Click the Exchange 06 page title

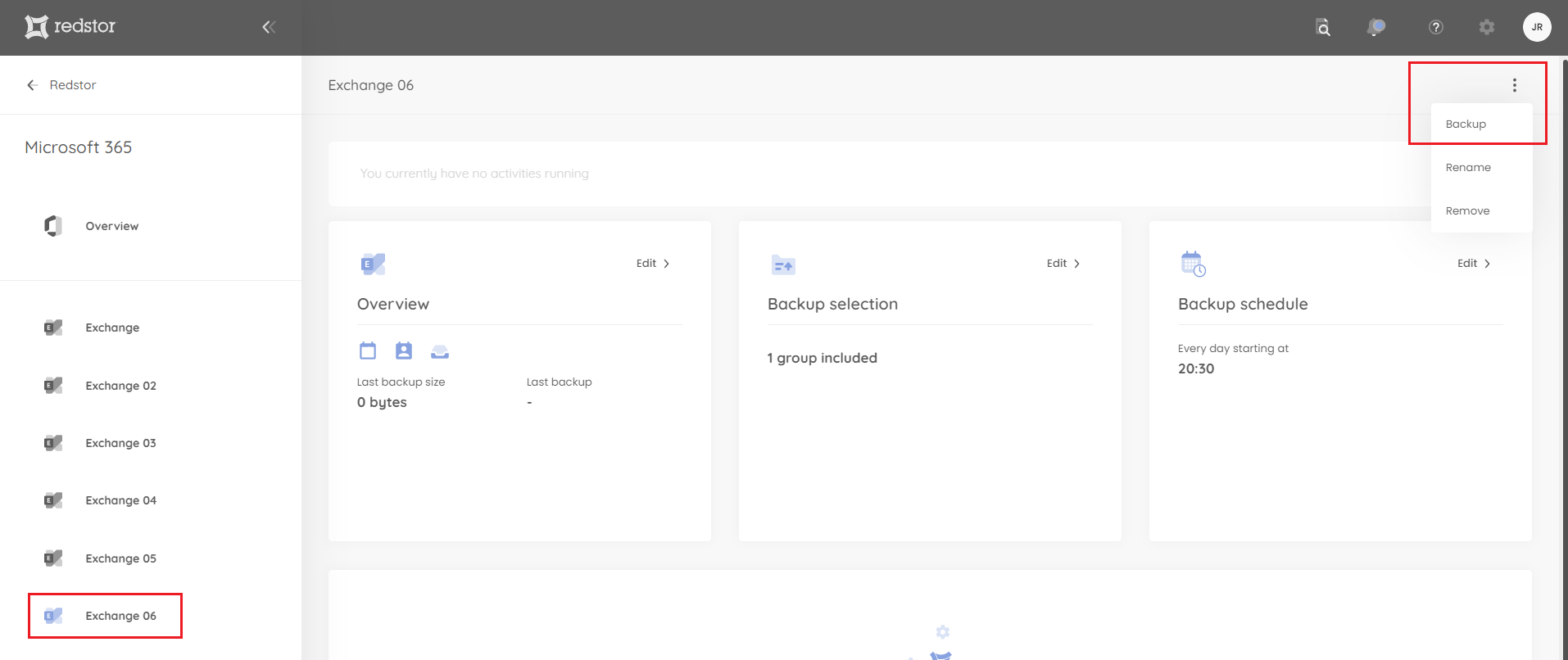pyautogui.click(x=371, y=85)
